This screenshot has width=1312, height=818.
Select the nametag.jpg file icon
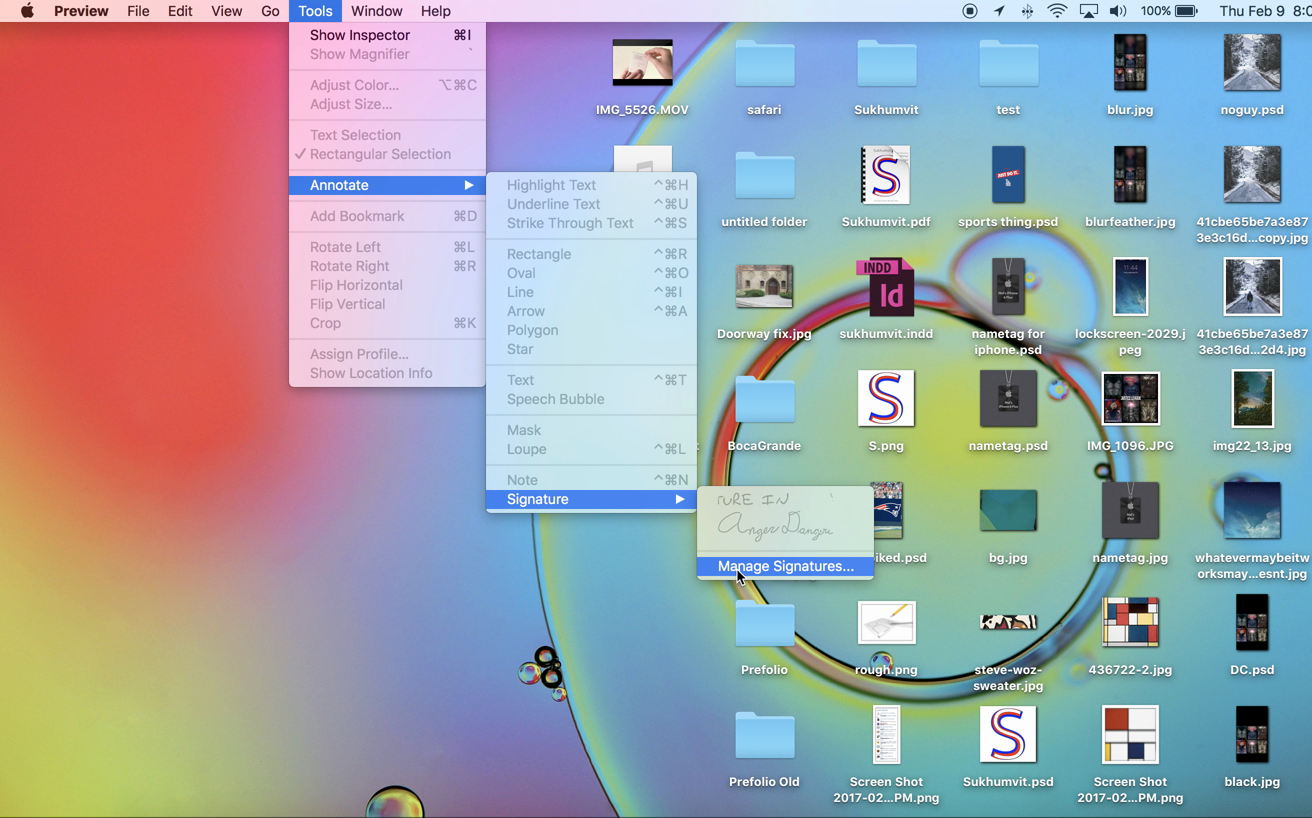point(1130,511)
